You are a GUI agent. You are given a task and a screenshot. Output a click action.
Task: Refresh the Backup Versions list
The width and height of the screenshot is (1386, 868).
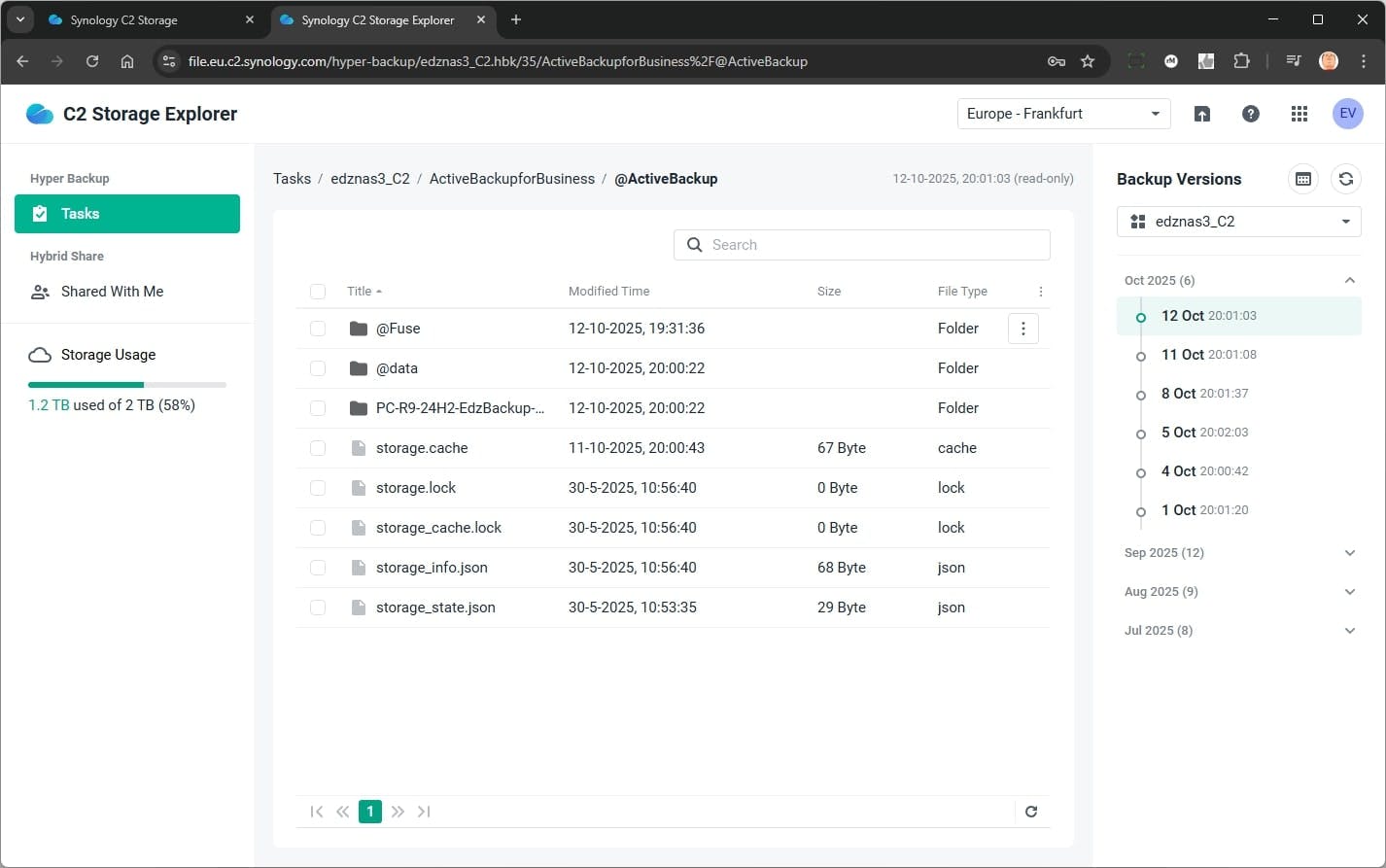point(1346,179)
